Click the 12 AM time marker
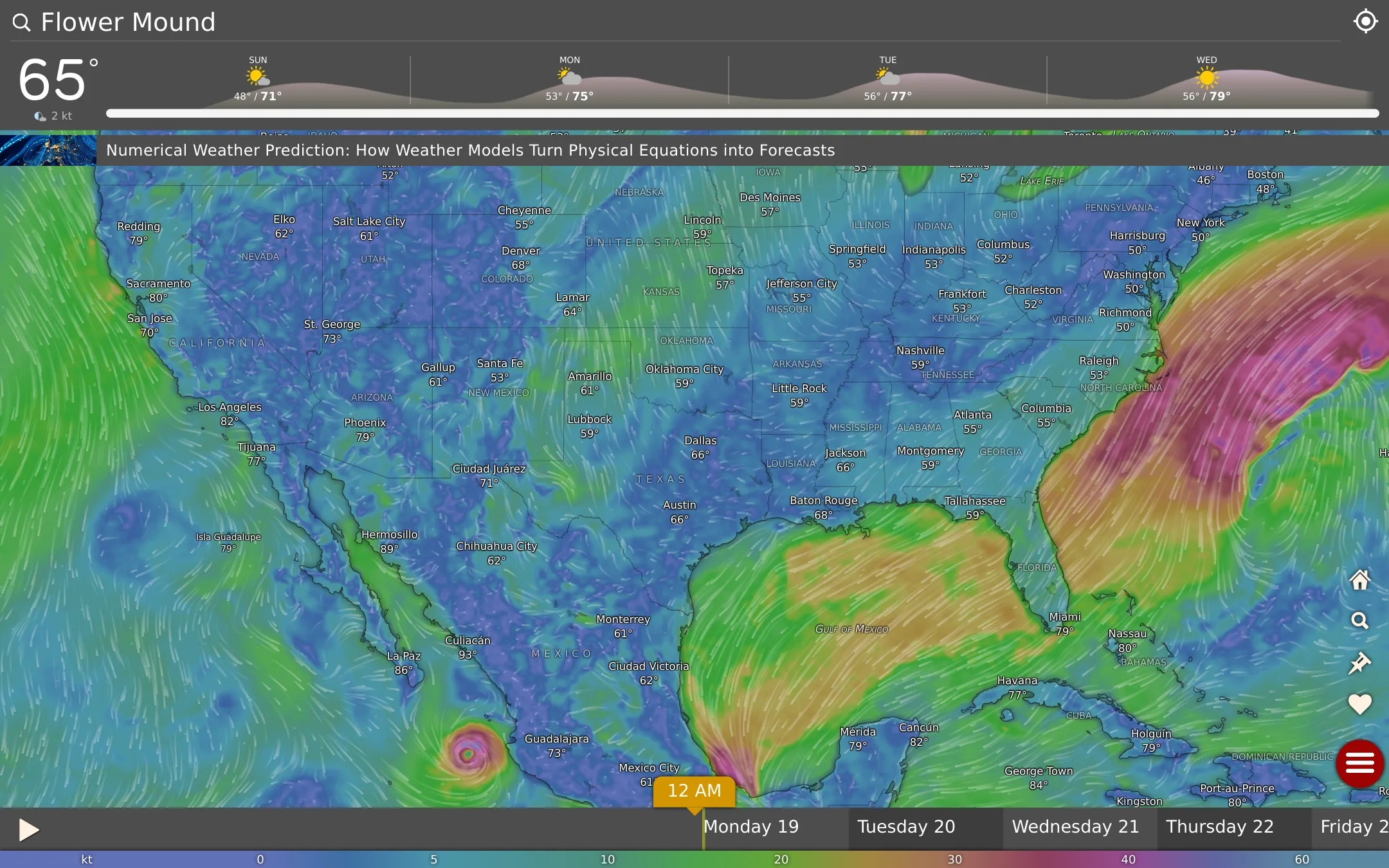 (x=694, y=791)
